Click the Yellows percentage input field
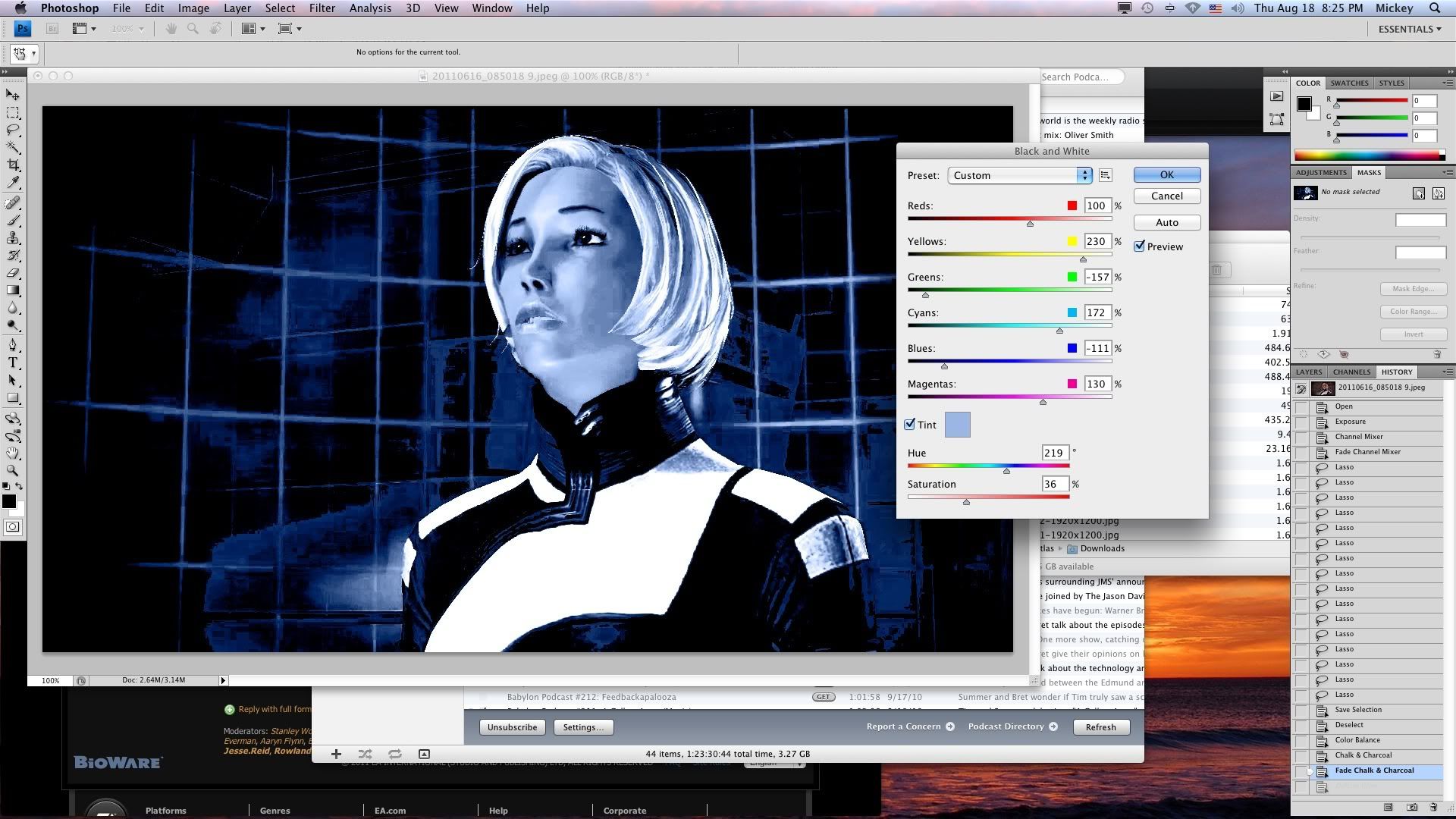This screenshot has height=819, width=1456. [1097, 241]
